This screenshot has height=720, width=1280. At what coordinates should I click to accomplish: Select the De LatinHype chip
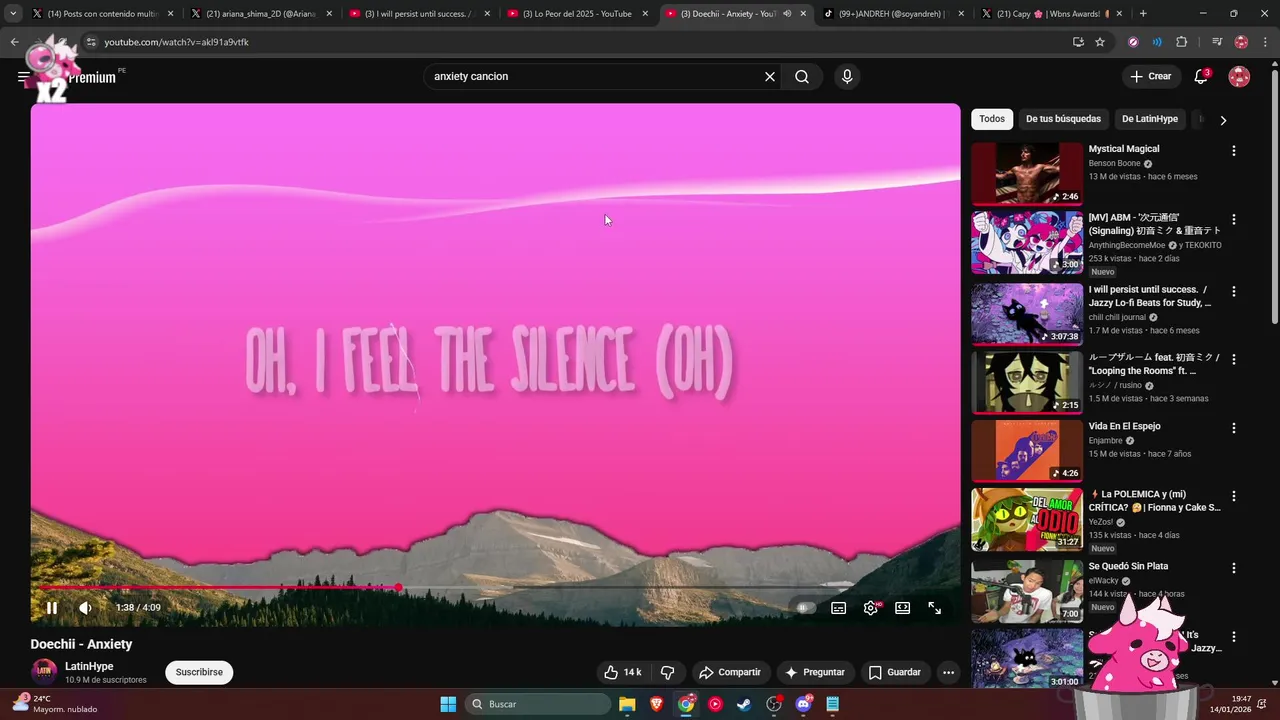1150,119
